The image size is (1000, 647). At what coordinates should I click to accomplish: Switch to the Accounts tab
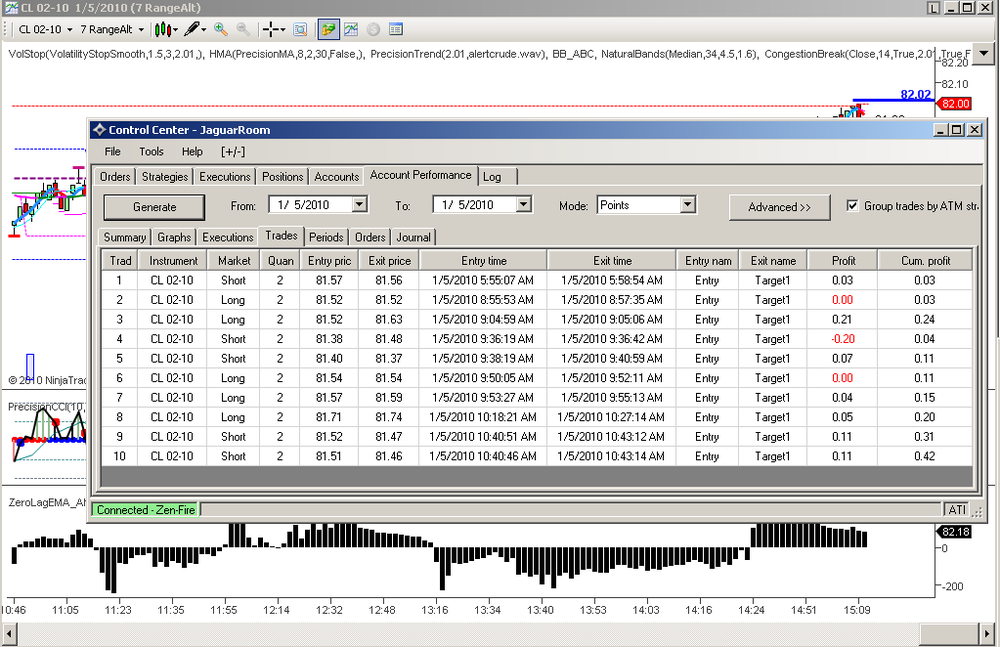pyautogui.click(x=337, y=177)
